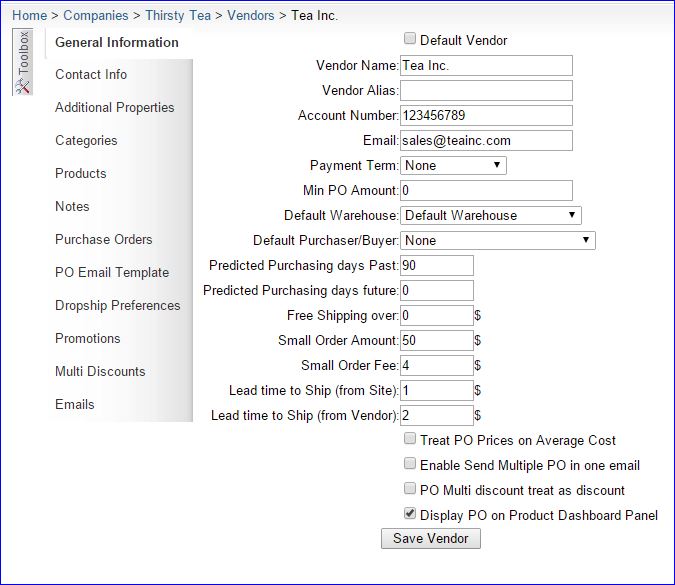Click the Predicted Purchasing days Past field
The height and width of the screenshot is (585, 675).
437,265
